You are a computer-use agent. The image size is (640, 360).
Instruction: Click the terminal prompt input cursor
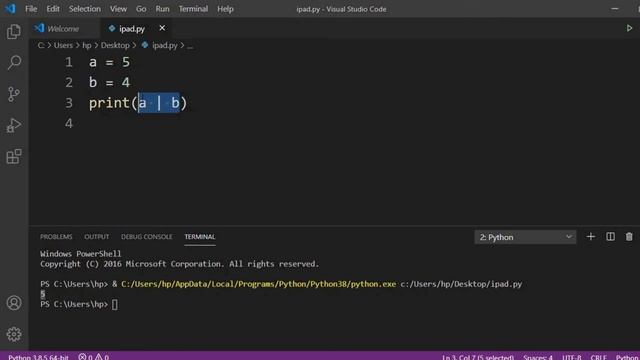[115, 304]
